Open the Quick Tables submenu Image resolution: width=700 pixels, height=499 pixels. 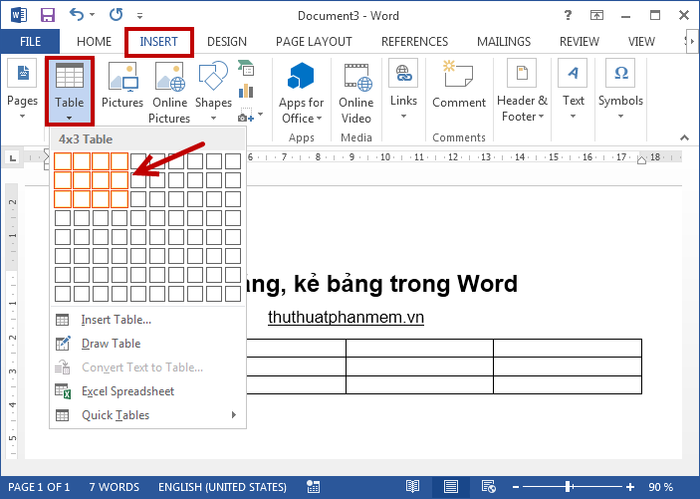point(147,415)
